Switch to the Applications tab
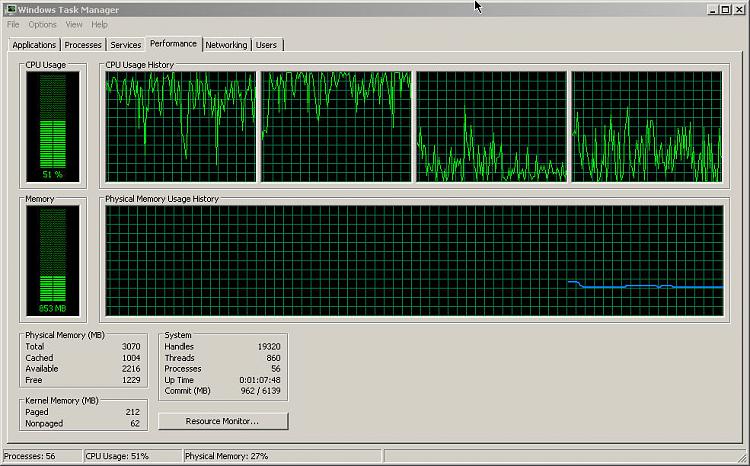 (x=34, y=45)
